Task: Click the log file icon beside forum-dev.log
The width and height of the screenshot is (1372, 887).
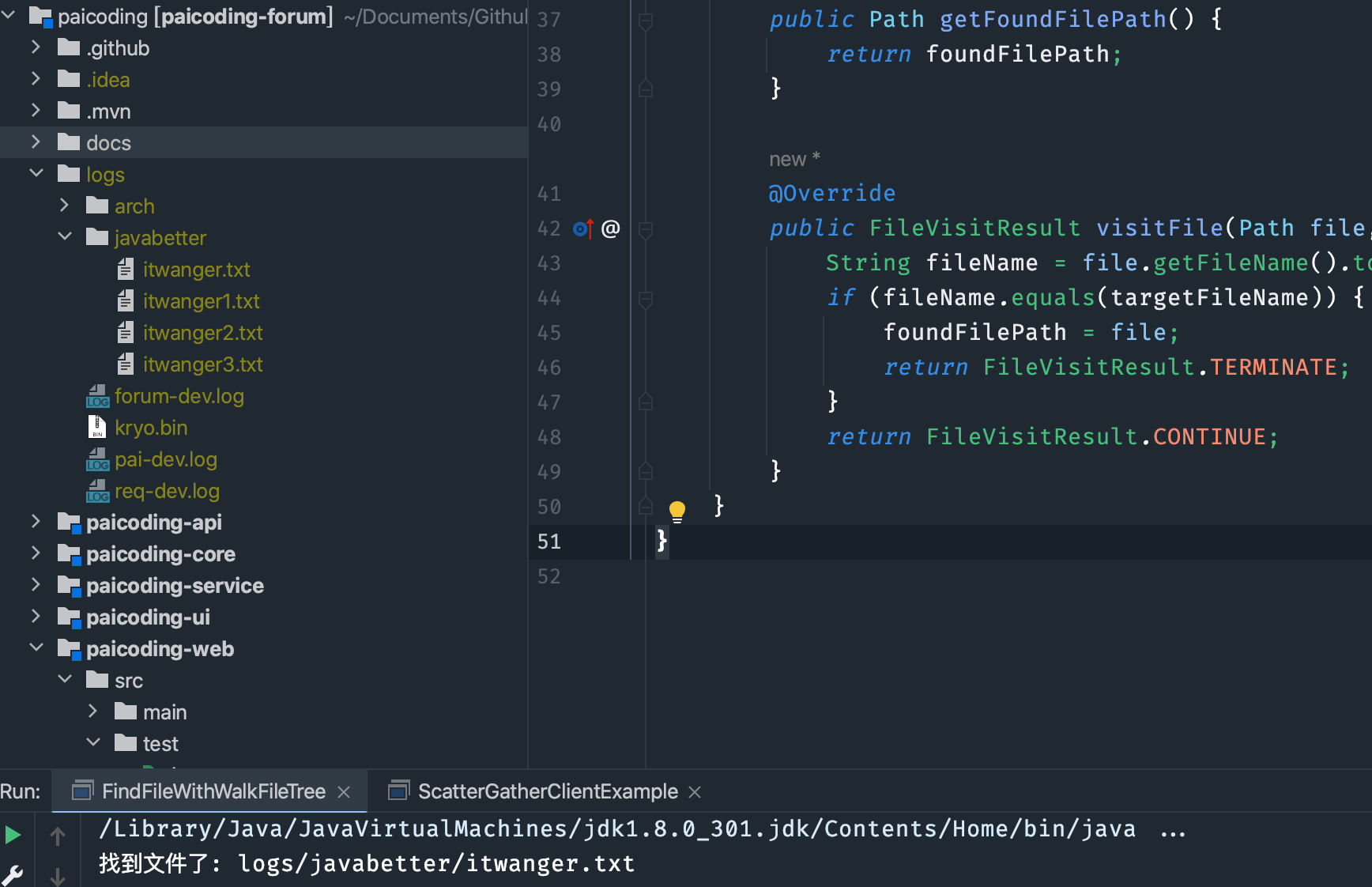Action: [96, 395]
